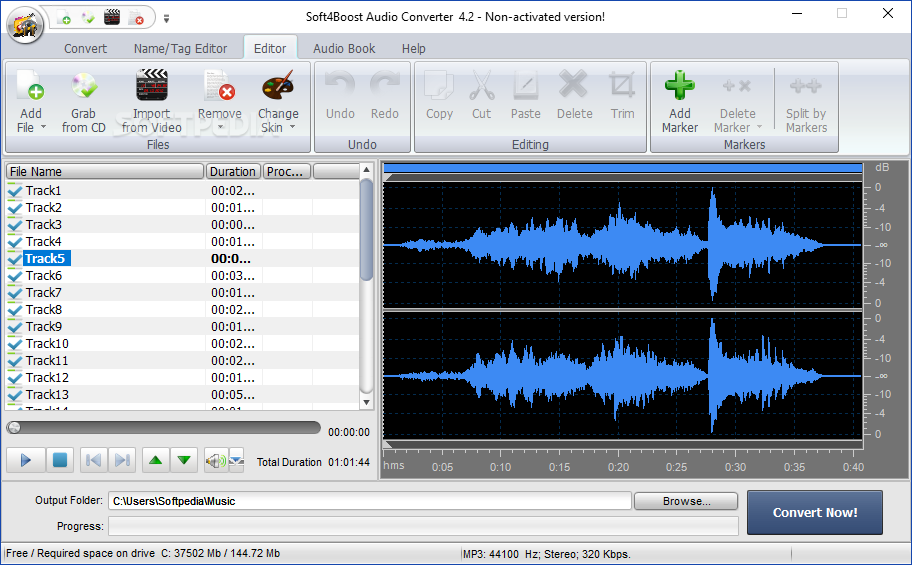Click the Trim icon
Image resolution: width=912 pixels, height=565 pixels.
622,85
